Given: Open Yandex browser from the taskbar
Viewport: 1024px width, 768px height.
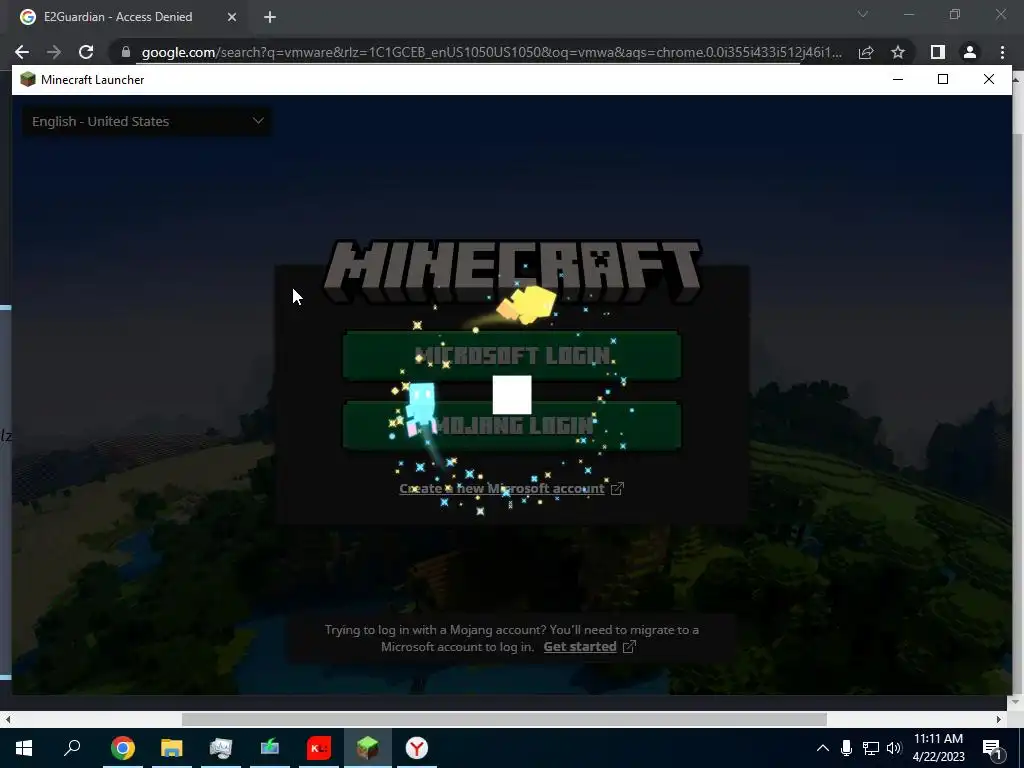Looking at the screenshot, I should click(x=417, y=748).
